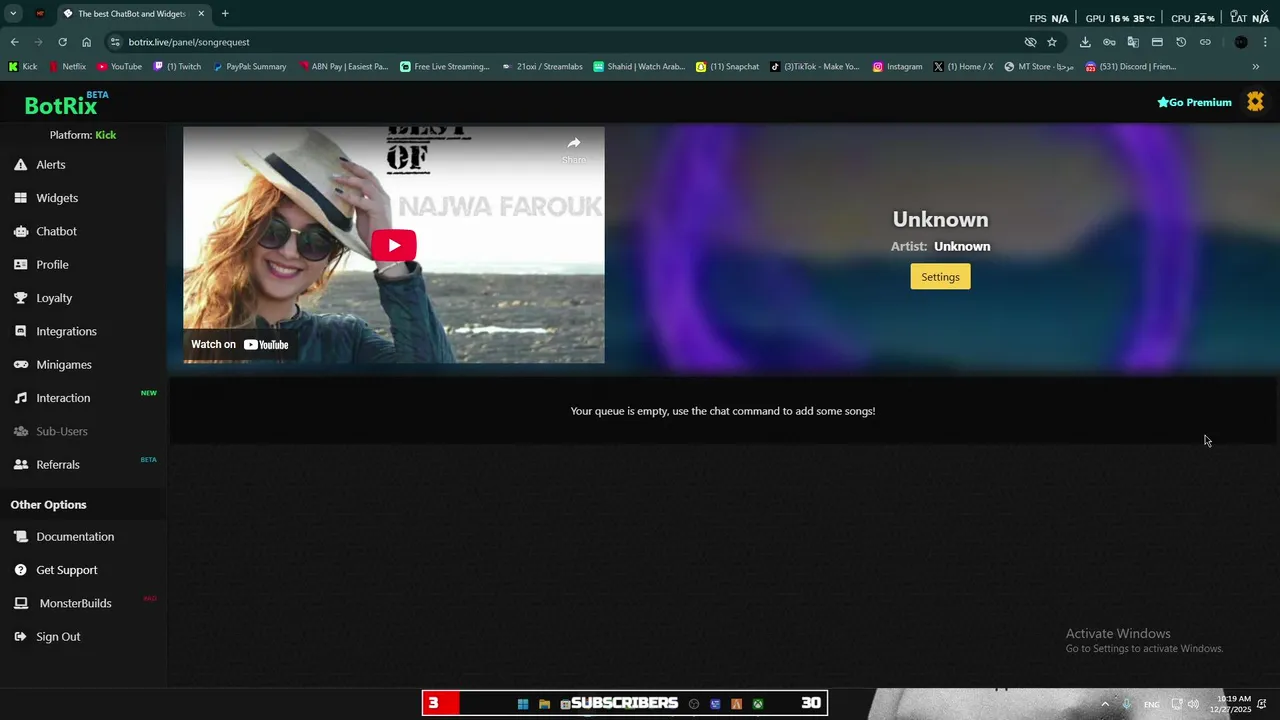The width and height of the screenshot is (1280, 720).
Task: Open song request Settings button
Action: point(940,277)
